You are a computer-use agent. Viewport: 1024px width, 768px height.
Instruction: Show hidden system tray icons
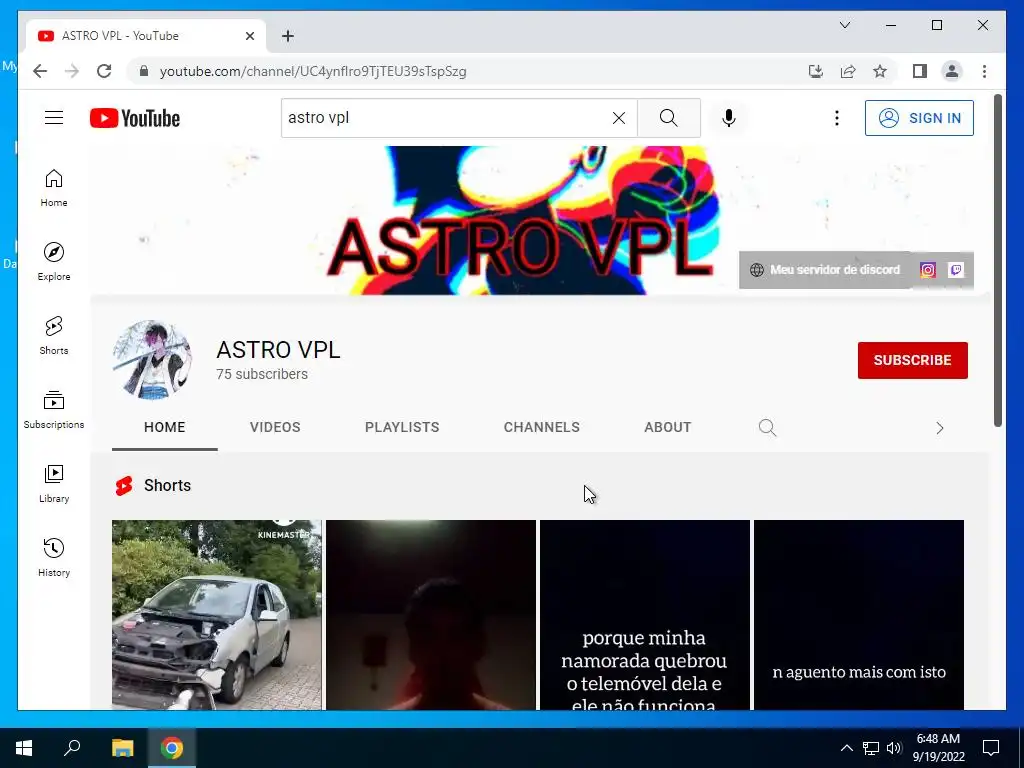[846, 748]
